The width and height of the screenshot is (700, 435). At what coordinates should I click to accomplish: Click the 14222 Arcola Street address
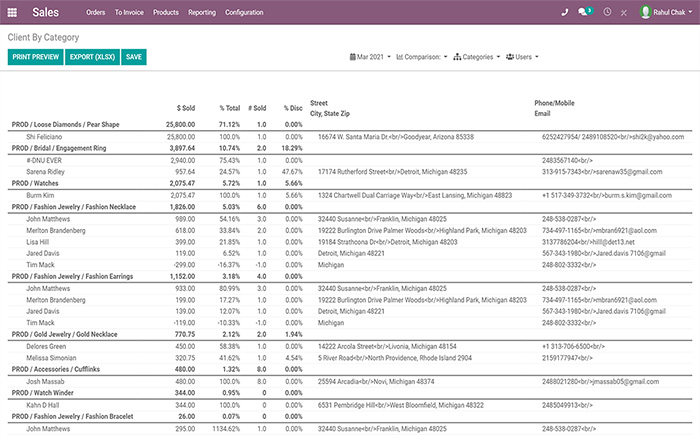pos(387,347)
